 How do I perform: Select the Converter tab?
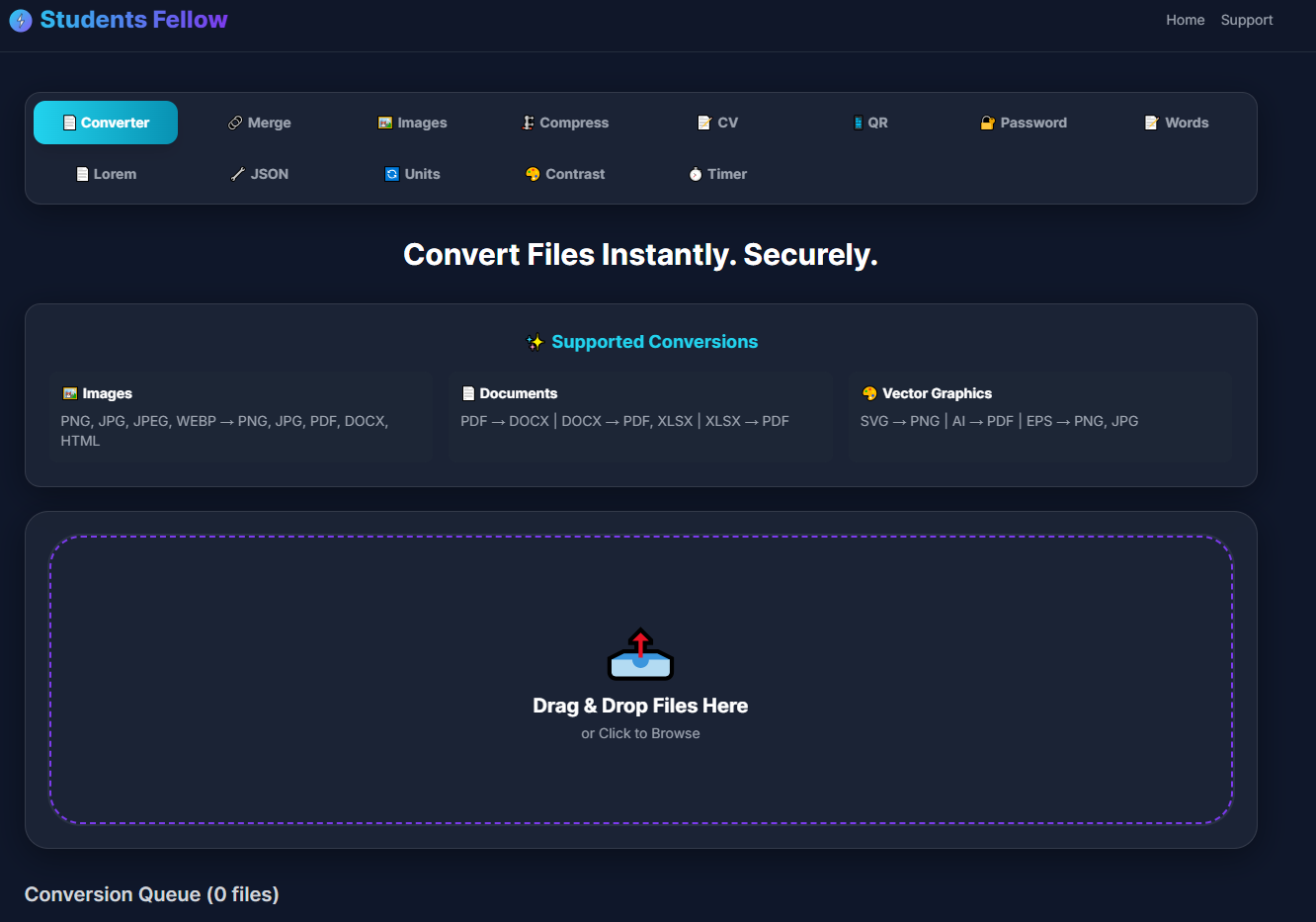click(x=106, y=123)
